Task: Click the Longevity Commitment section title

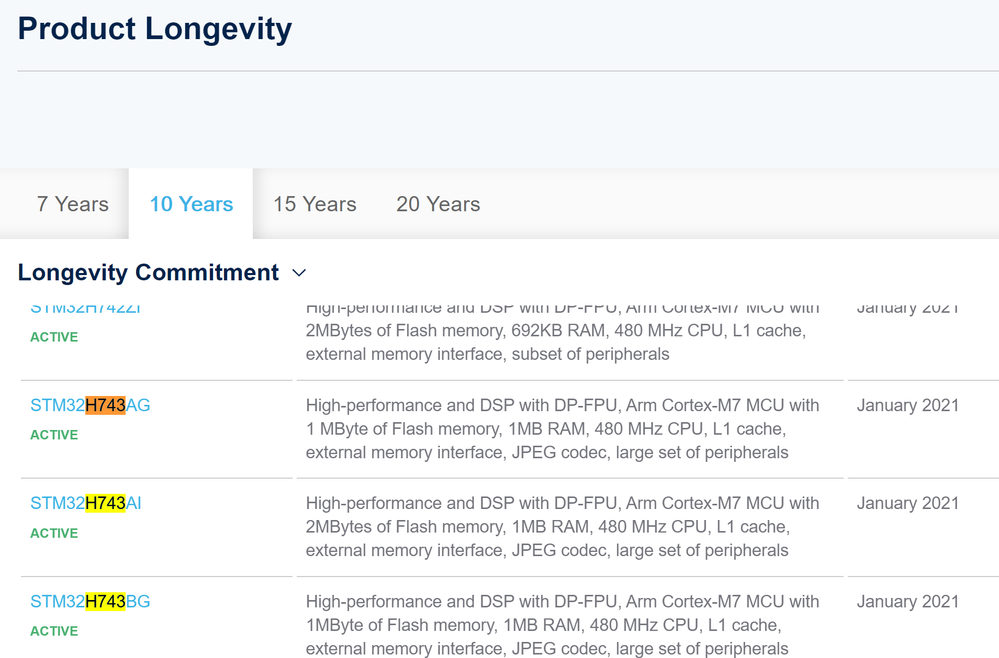Action: coord(148,273)
